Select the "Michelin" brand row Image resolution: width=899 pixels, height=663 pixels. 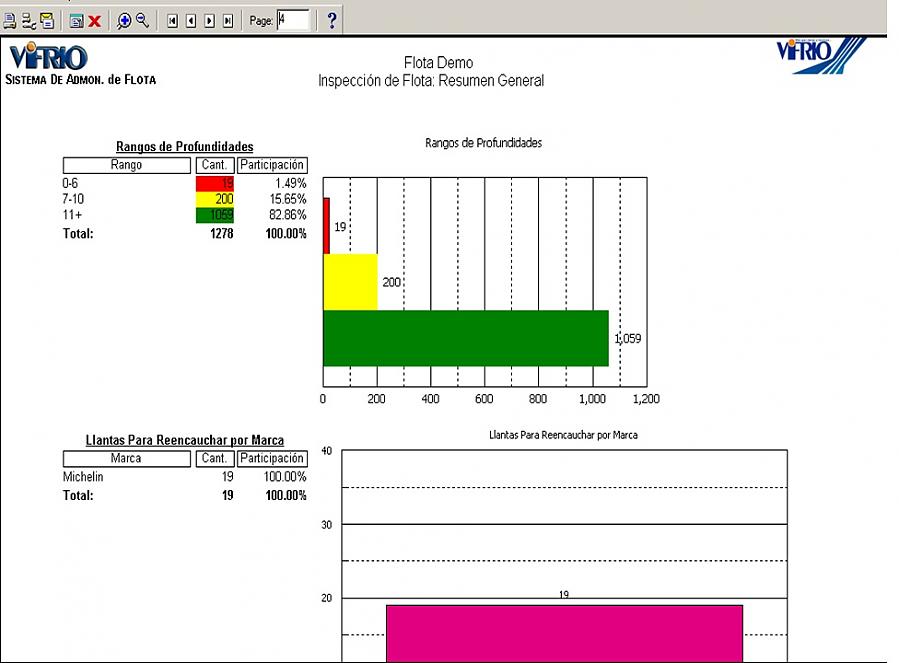coord(83,477)
